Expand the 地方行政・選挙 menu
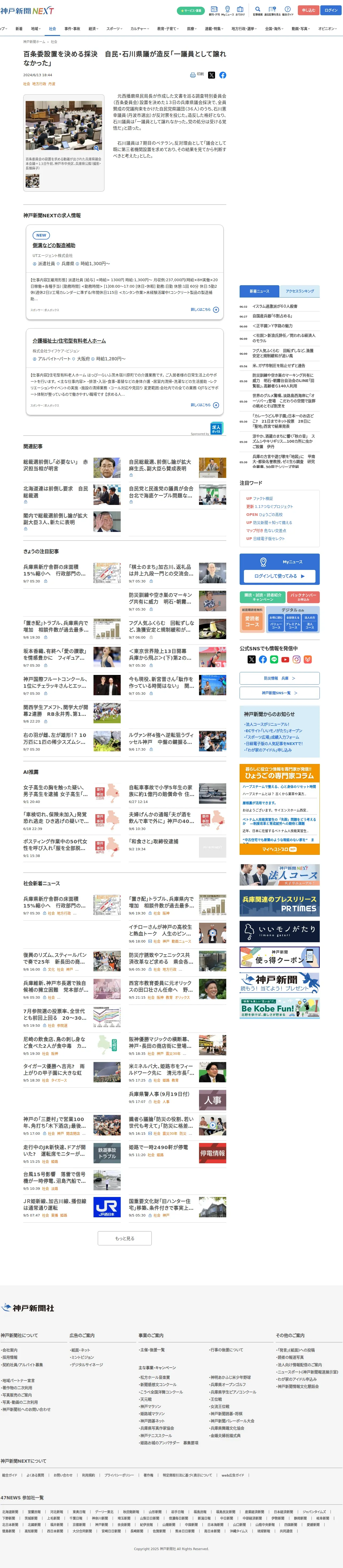The width and height of the screenshot is (343, 1568). (244, 29)
